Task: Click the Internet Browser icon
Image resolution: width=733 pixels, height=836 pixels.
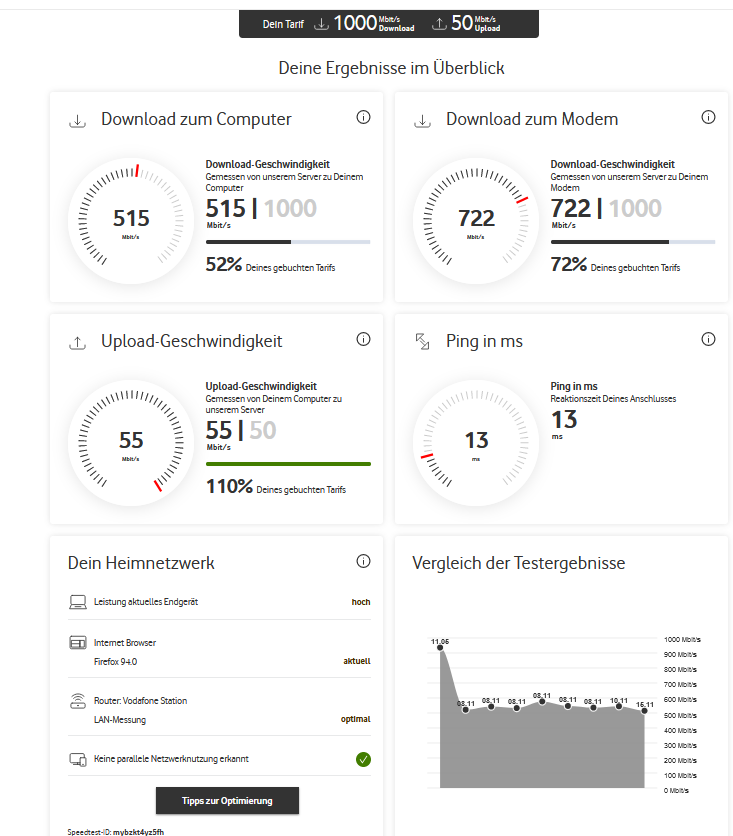Action: tap(78, 643)
